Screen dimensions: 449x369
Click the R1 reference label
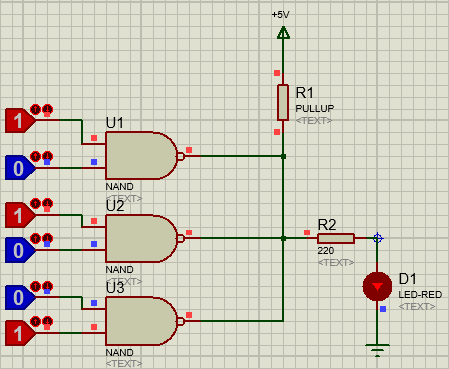coord(305,93)
